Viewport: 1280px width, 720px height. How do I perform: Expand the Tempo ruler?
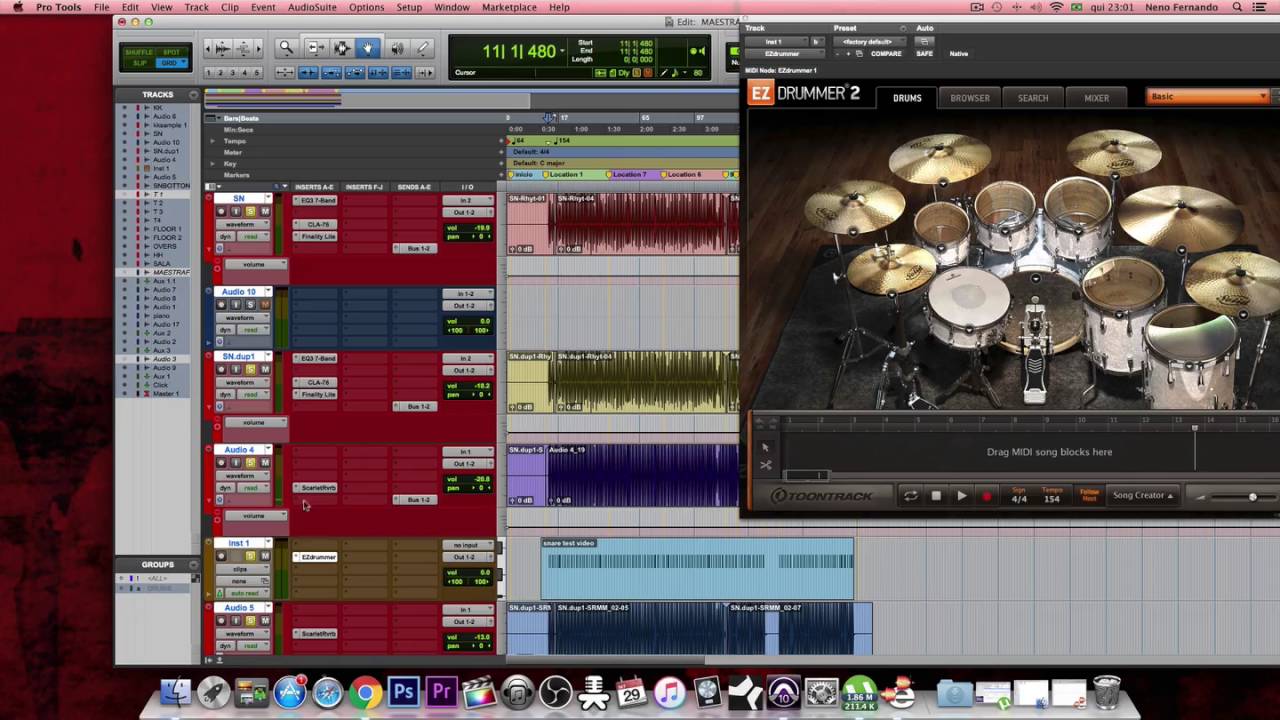tap(212, 141)
